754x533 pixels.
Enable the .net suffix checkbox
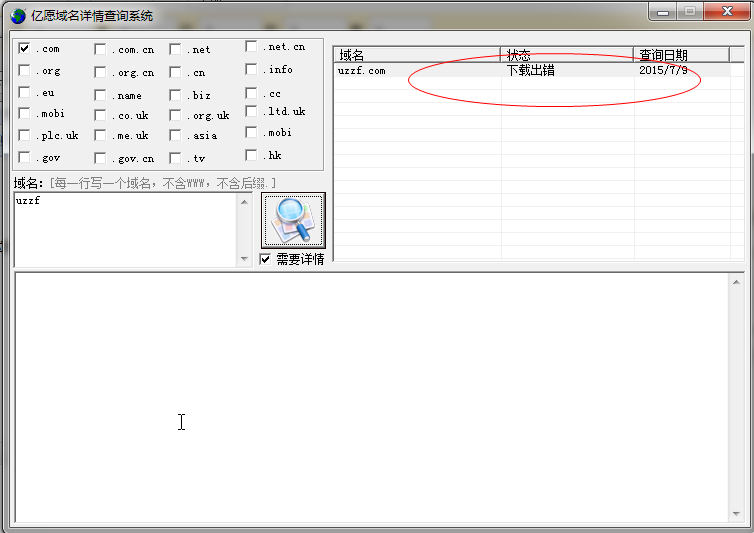click(176, 49)
